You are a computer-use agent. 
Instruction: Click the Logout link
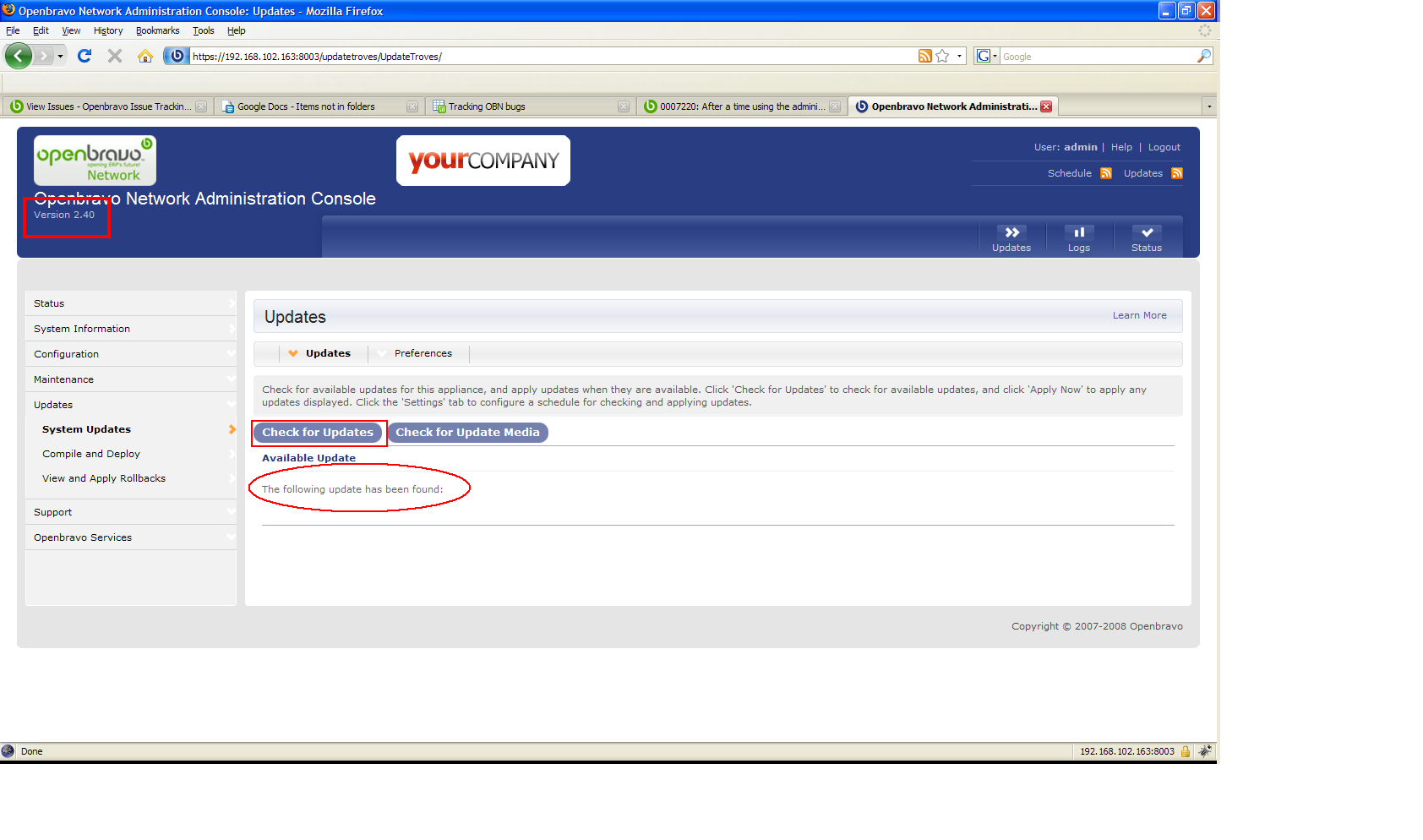[x=1164, y=147]
